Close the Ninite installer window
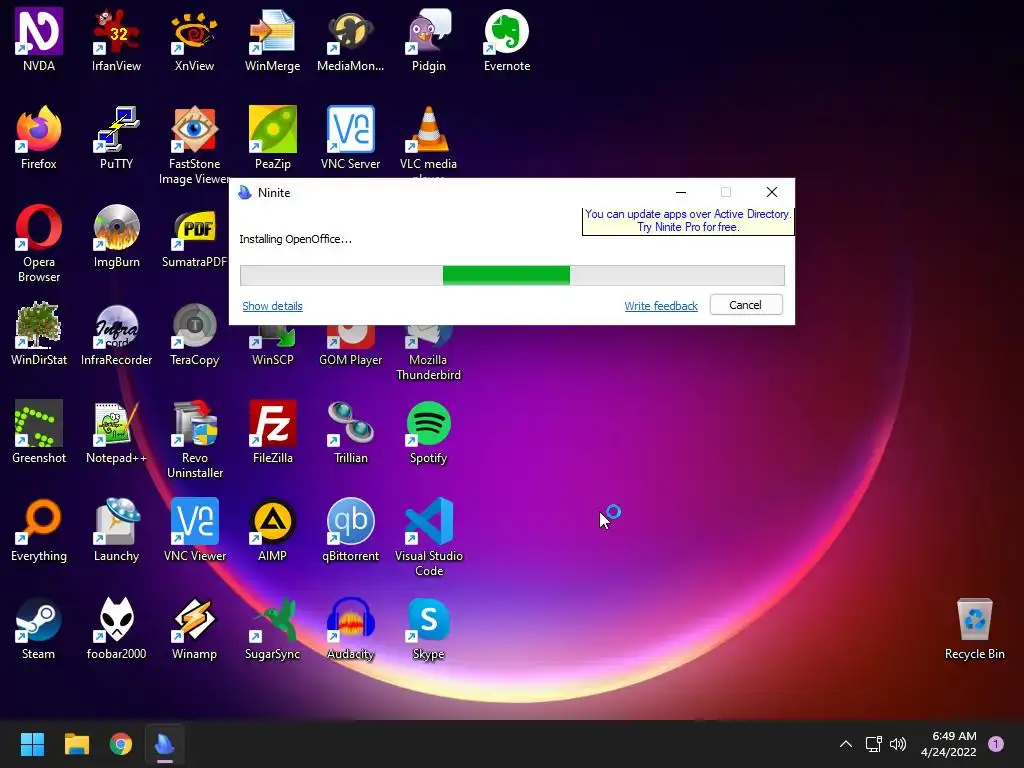Screen dimensions: 1024x768 tap(771, 192)
